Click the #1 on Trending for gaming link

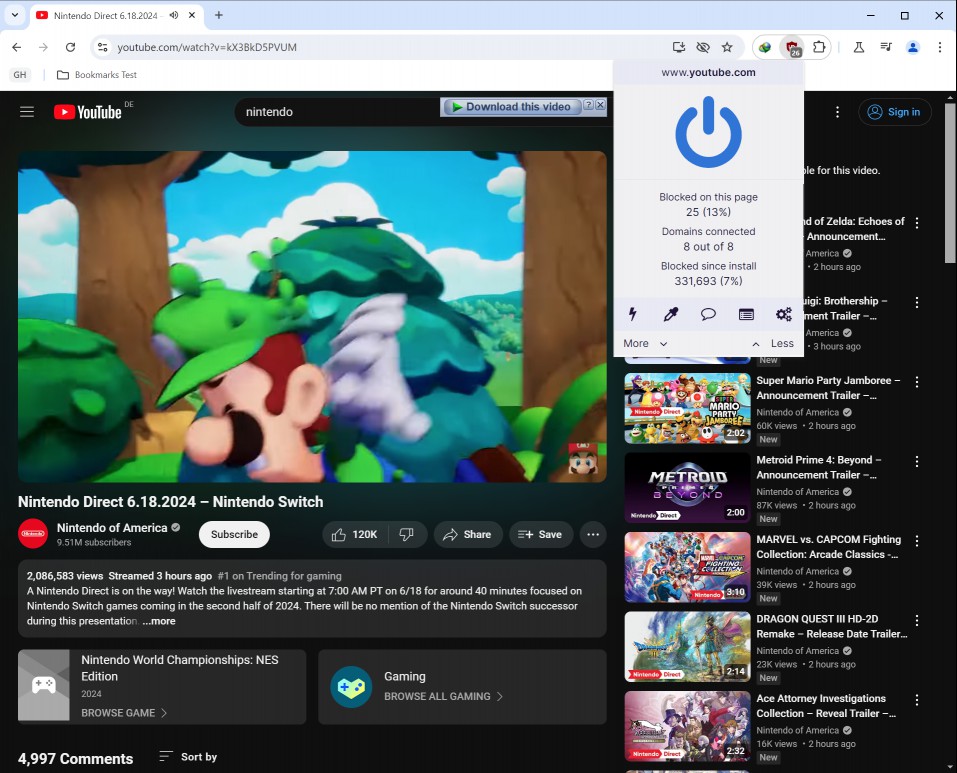pos(280,576)
